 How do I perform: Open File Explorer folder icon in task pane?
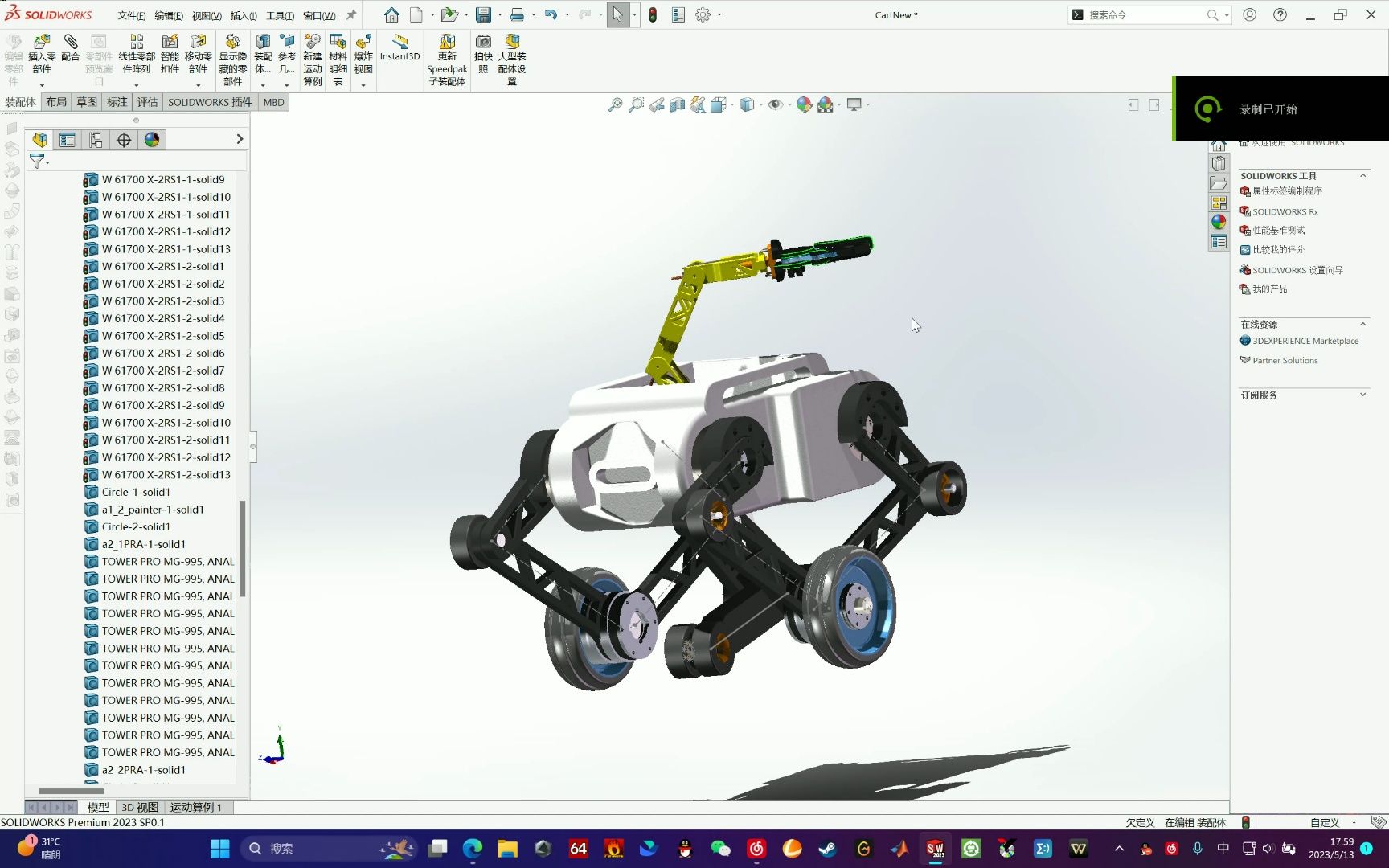coord(1219,183)
